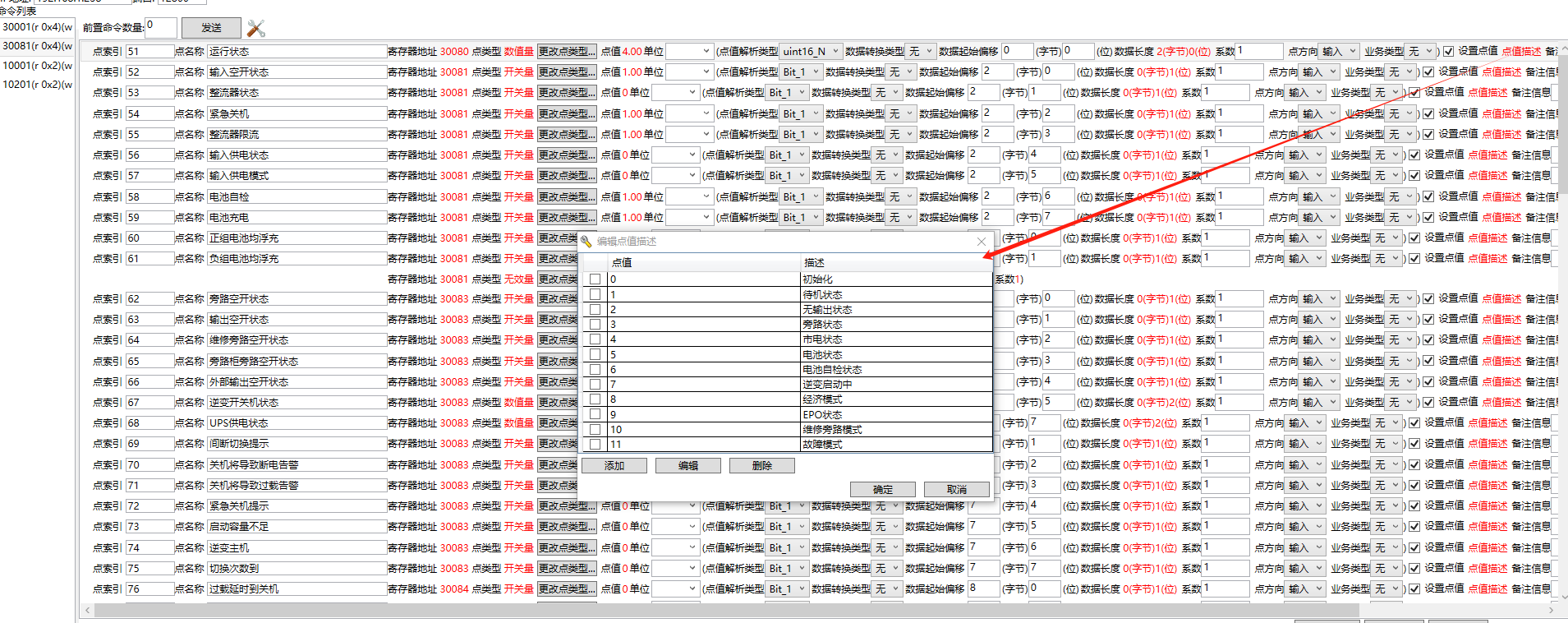Open 点值描述 link for point index 55

pos(1501,134)
